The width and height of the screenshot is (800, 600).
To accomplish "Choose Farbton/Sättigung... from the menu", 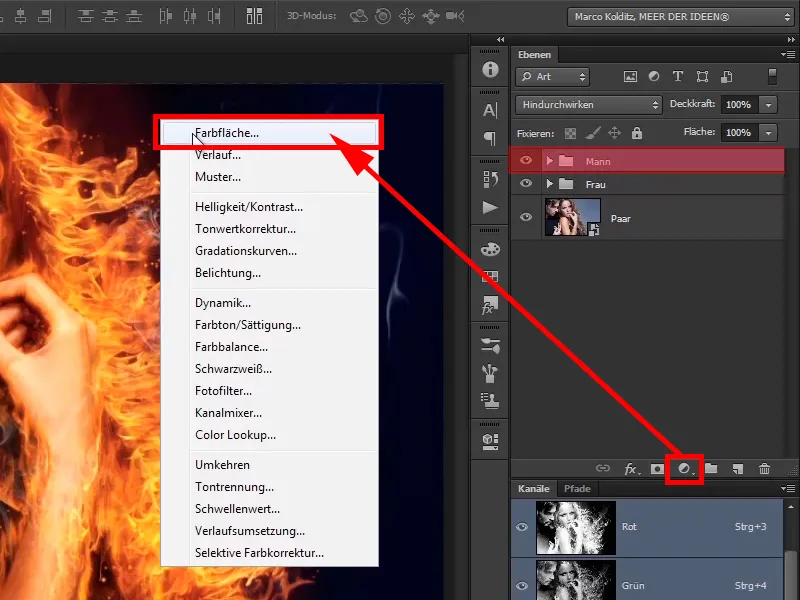I will [x=269, y=324].
